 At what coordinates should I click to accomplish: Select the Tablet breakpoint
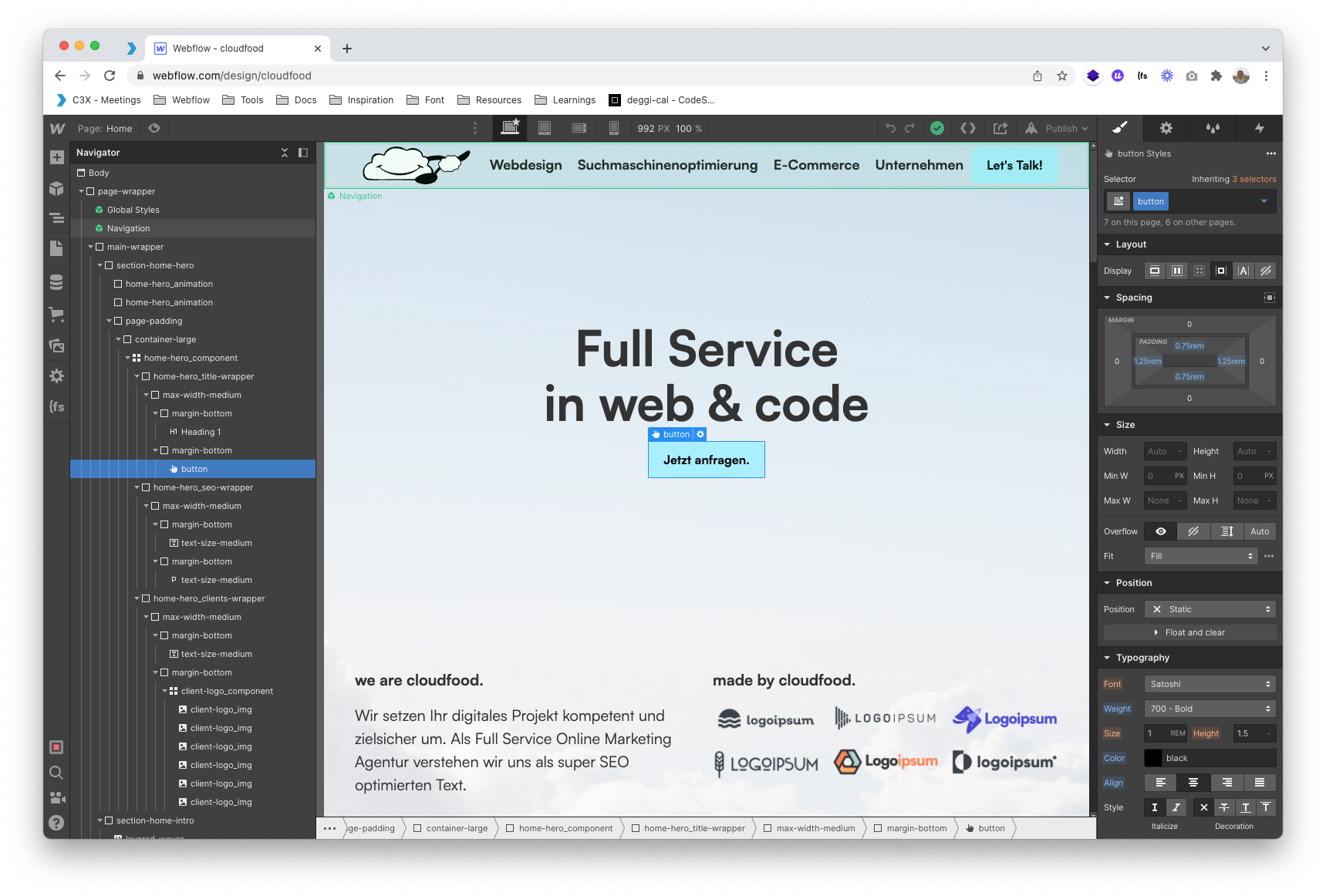(545, 128)
